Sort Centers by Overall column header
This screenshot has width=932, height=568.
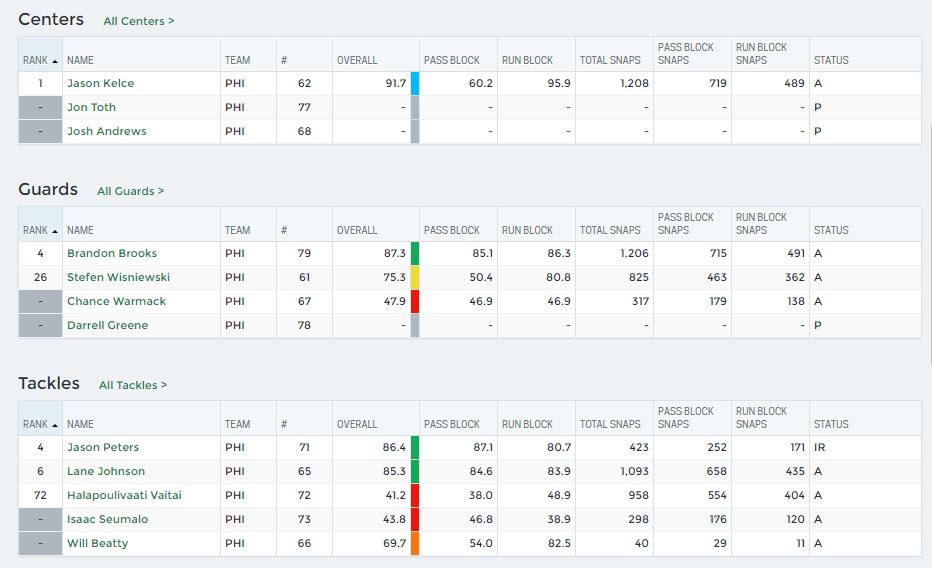[357, 60]
